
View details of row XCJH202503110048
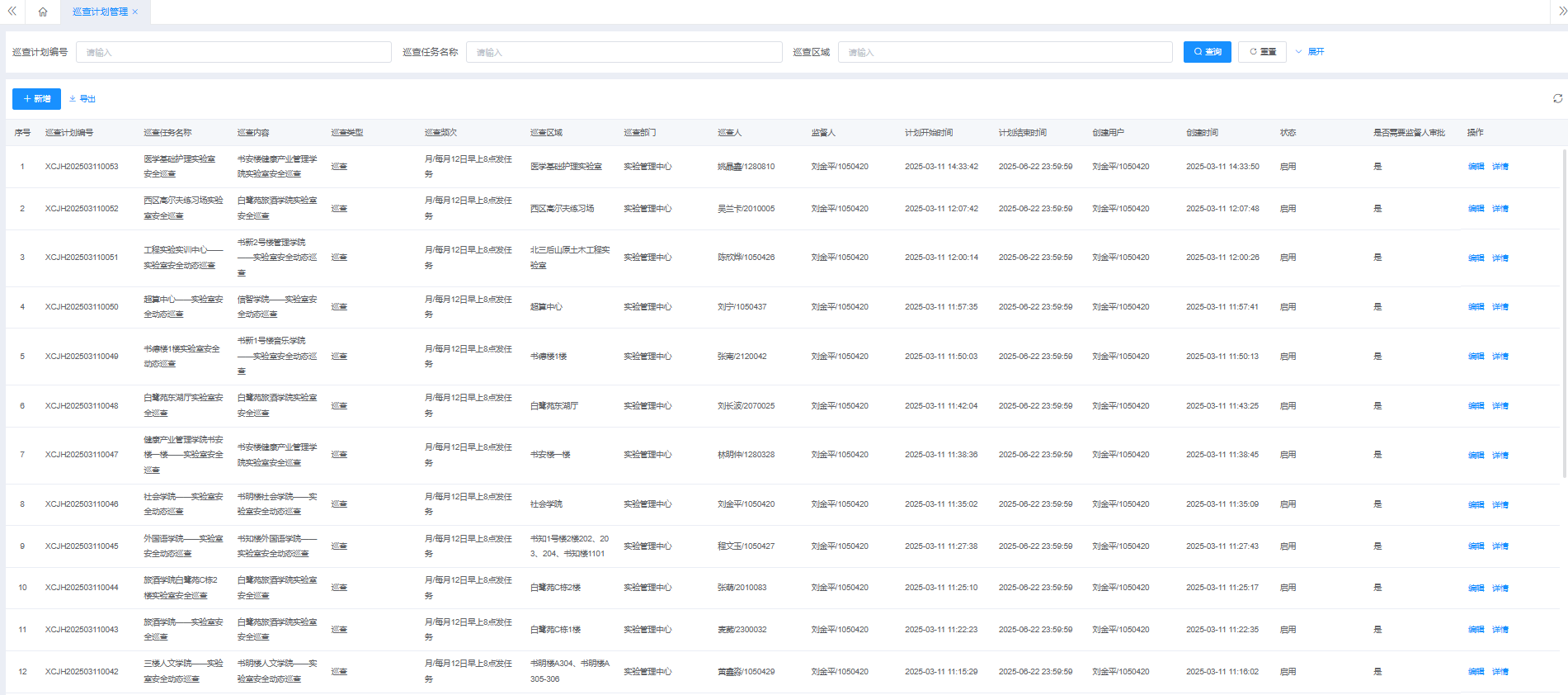[x=1500, y=406]
